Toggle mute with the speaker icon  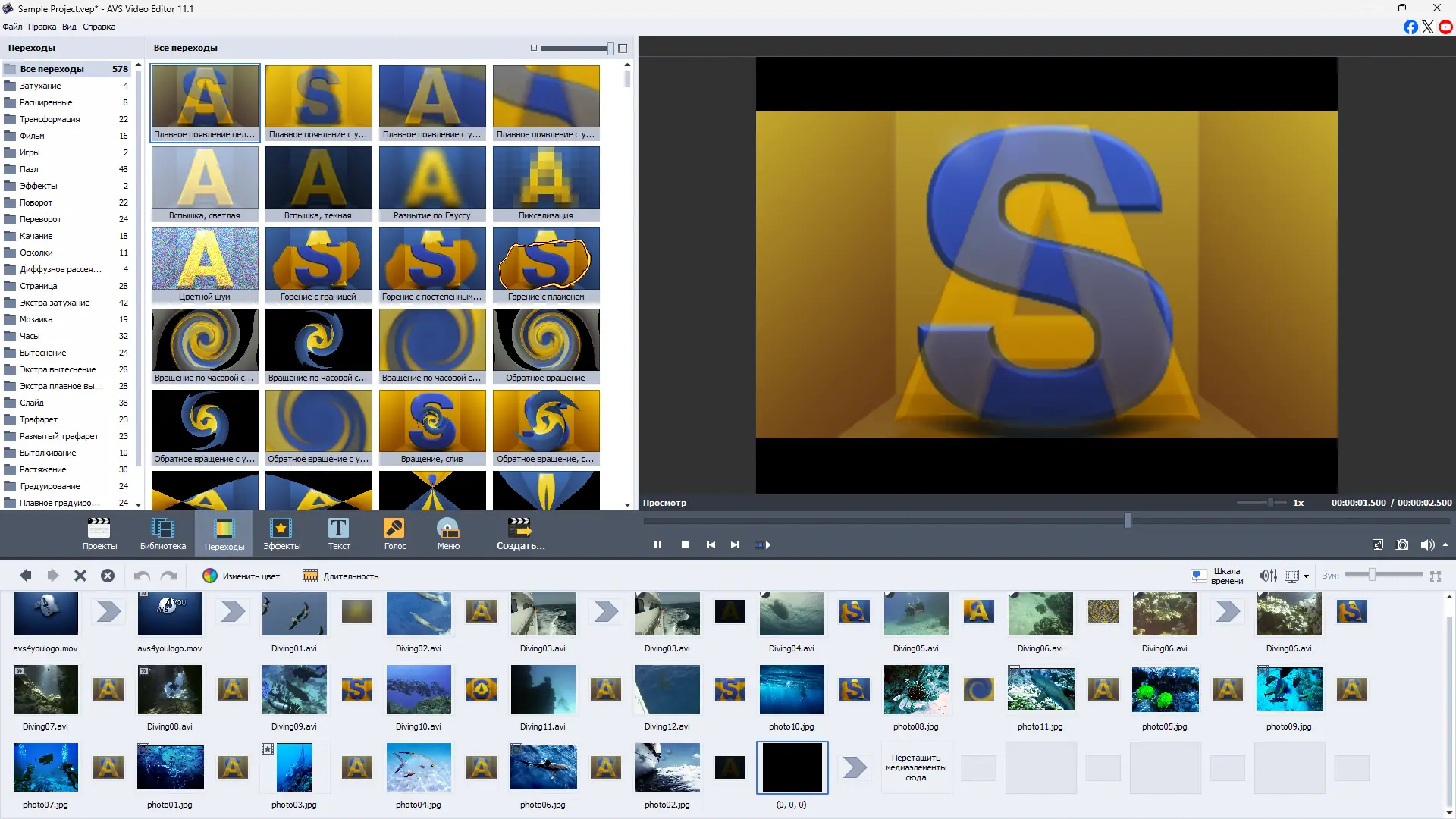click(1426, 544)
